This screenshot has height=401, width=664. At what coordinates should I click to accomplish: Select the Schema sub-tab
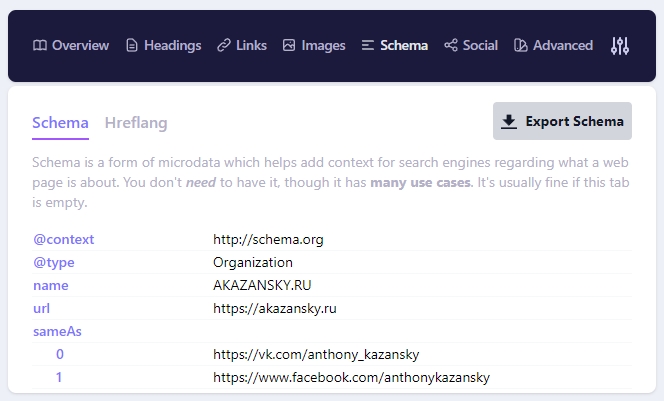pos(60,123)
